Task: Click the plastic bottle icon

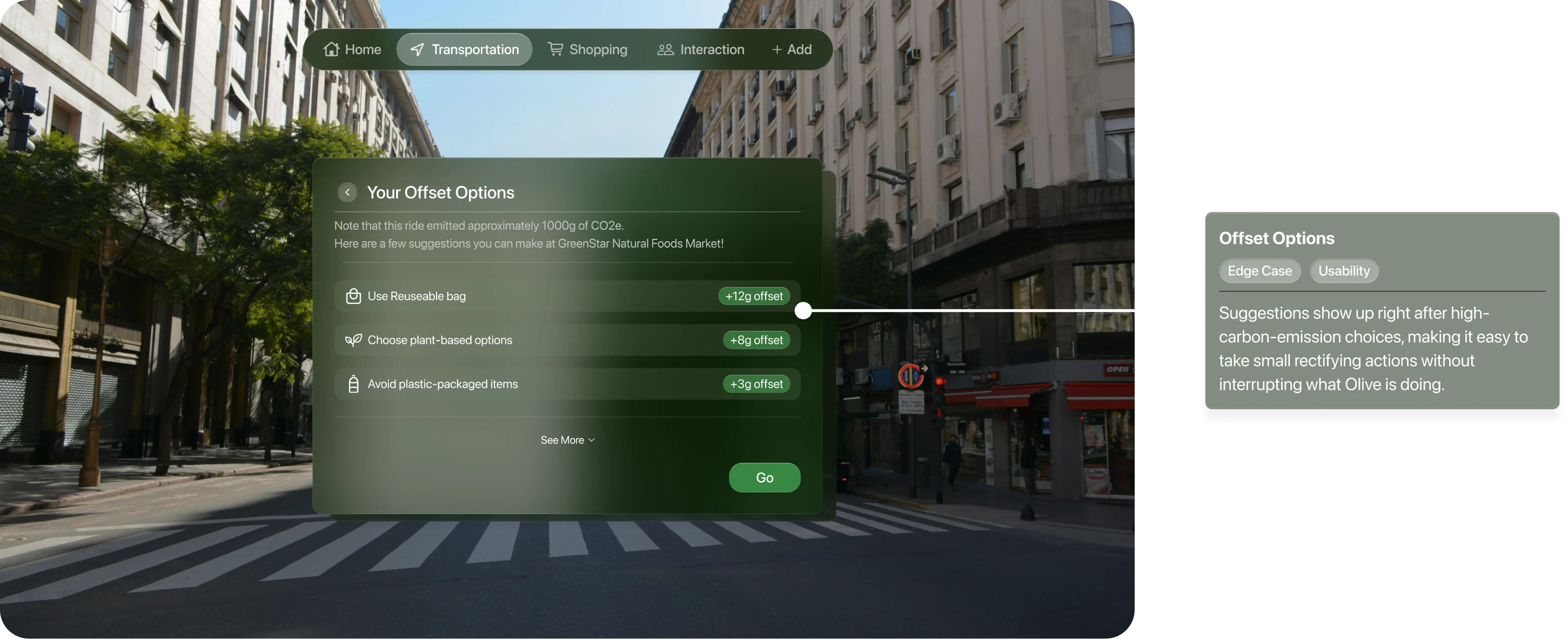Action: point(353,384)
